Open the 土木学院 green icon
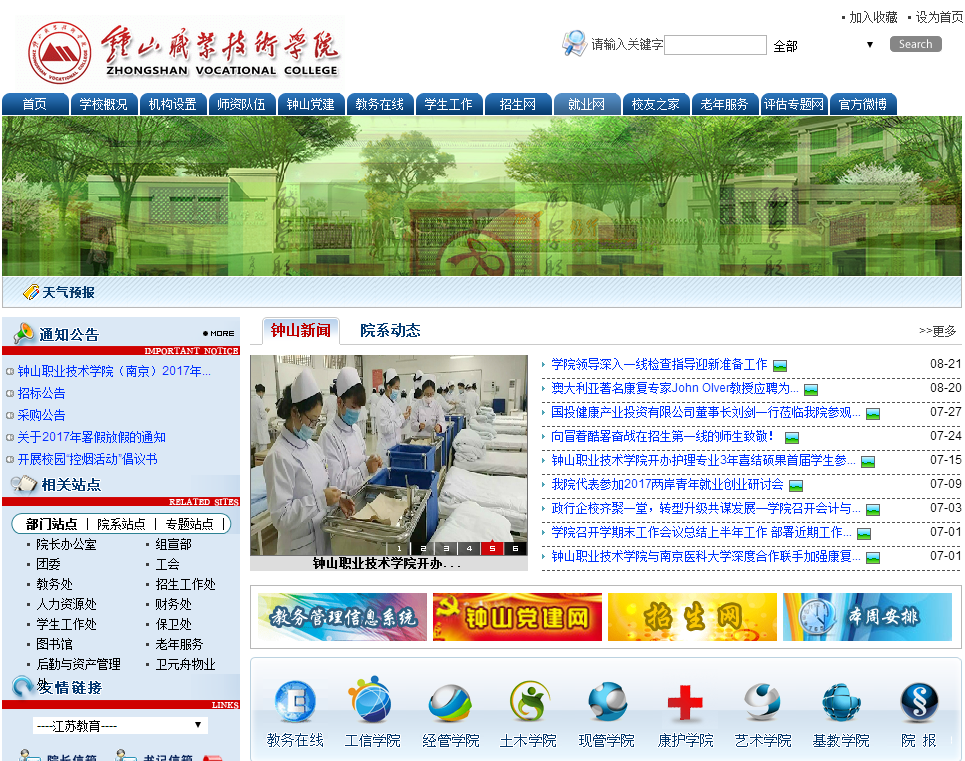 click(x=528, y=702)
